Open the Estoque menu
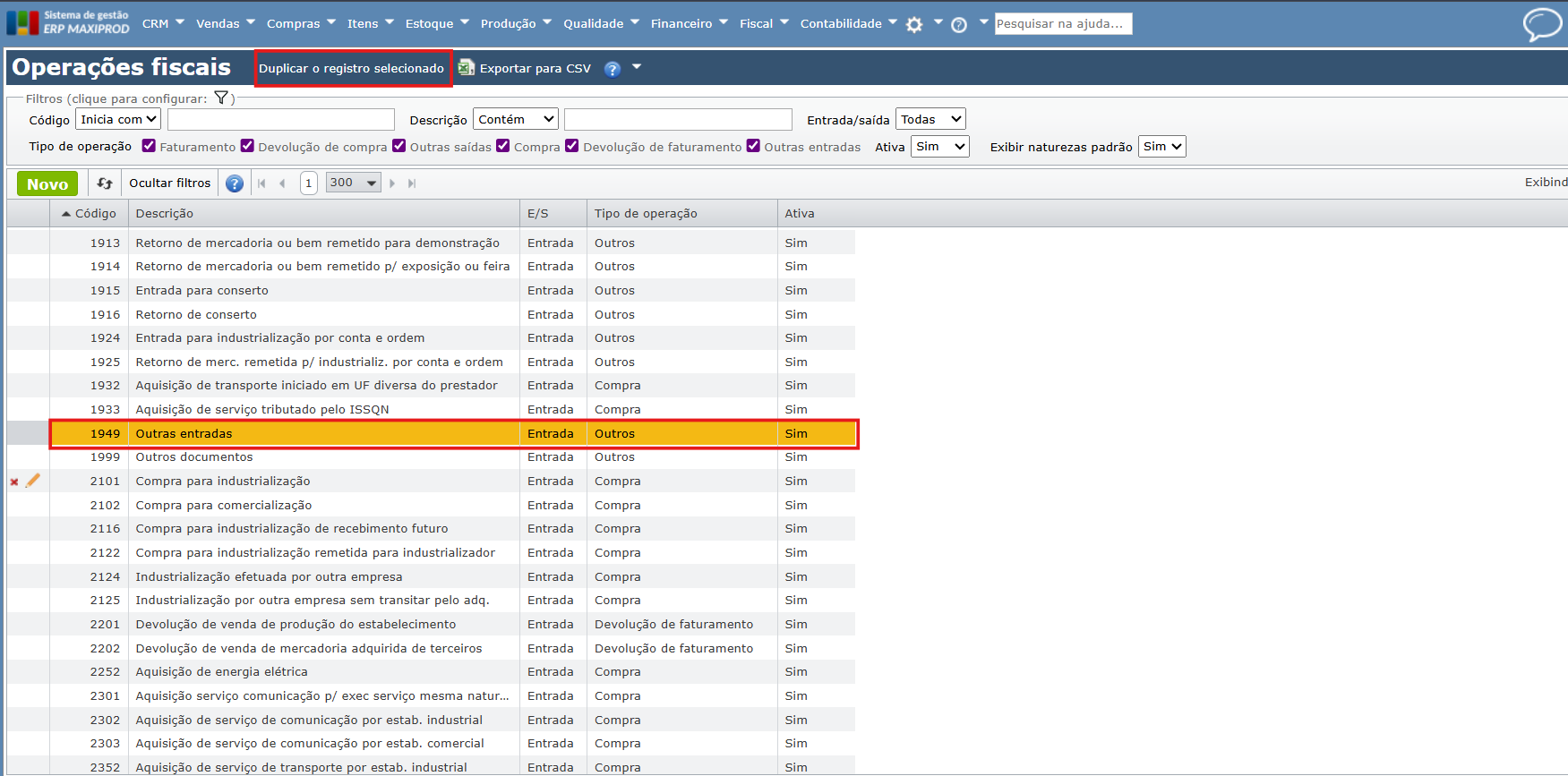1568x776 pixels. [x=436, y=24]
